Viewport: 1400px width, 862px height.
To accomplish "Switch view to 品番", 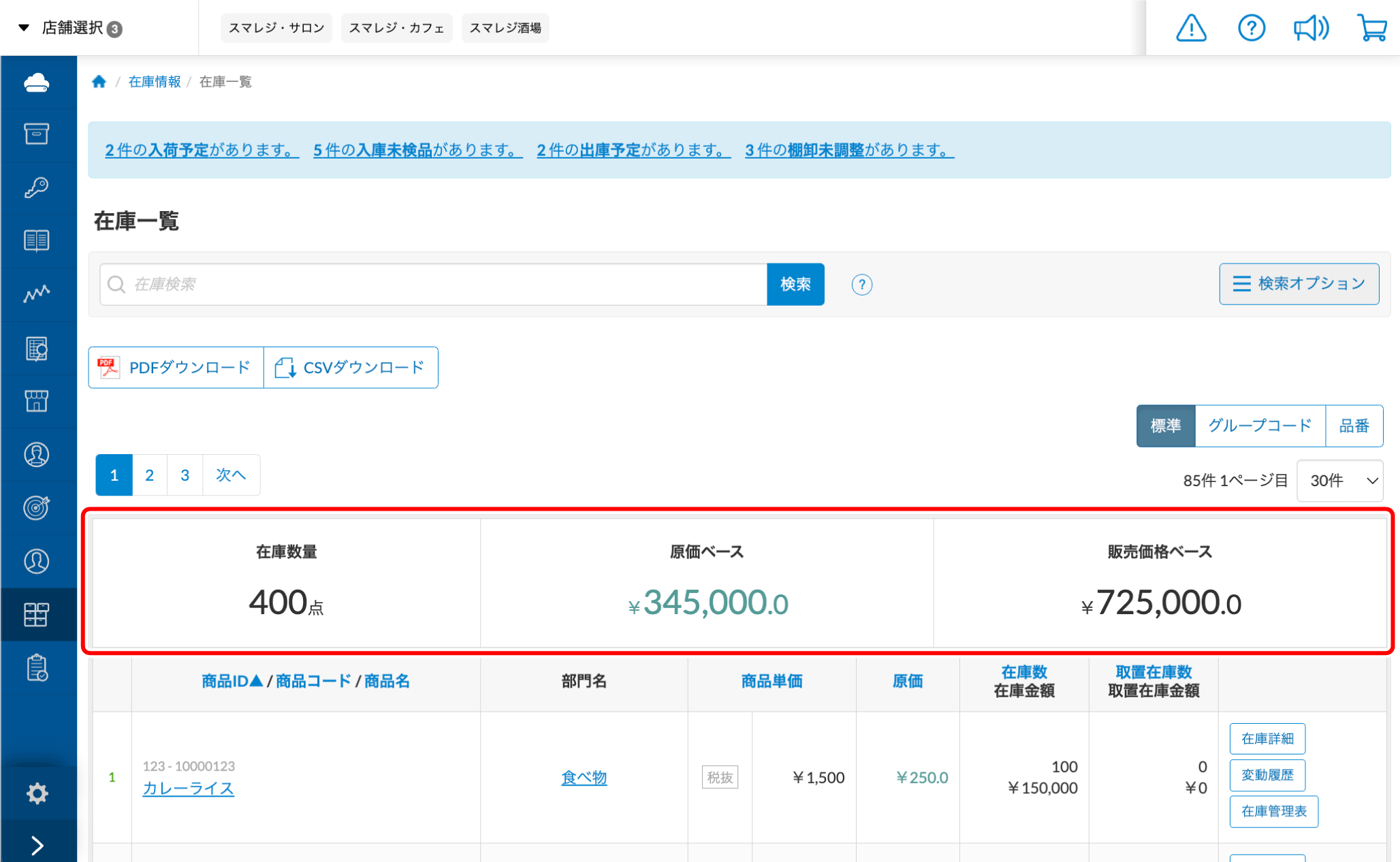I will point(1354,426).
